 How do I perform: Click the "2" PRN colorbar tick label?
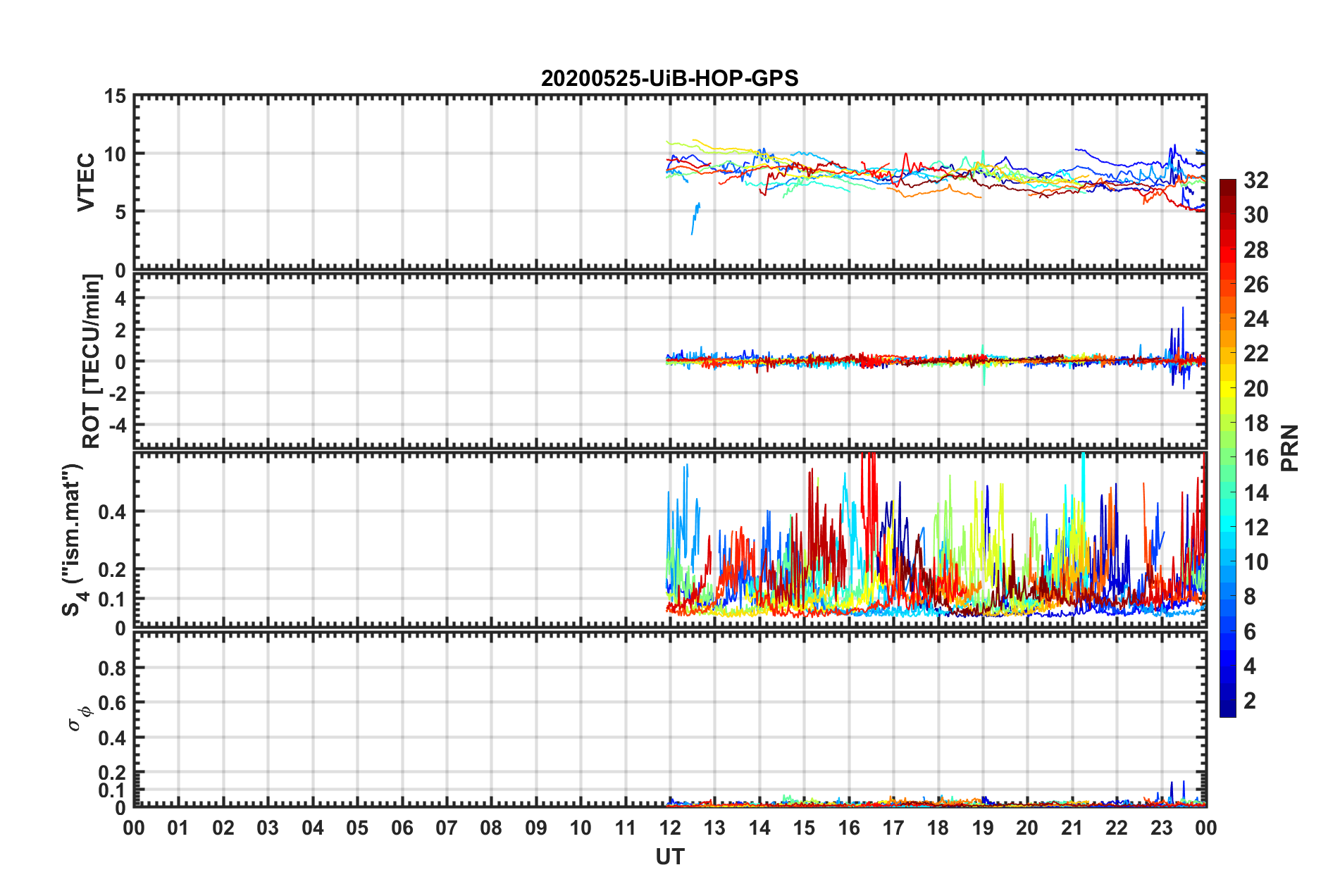coord(1250,701)
